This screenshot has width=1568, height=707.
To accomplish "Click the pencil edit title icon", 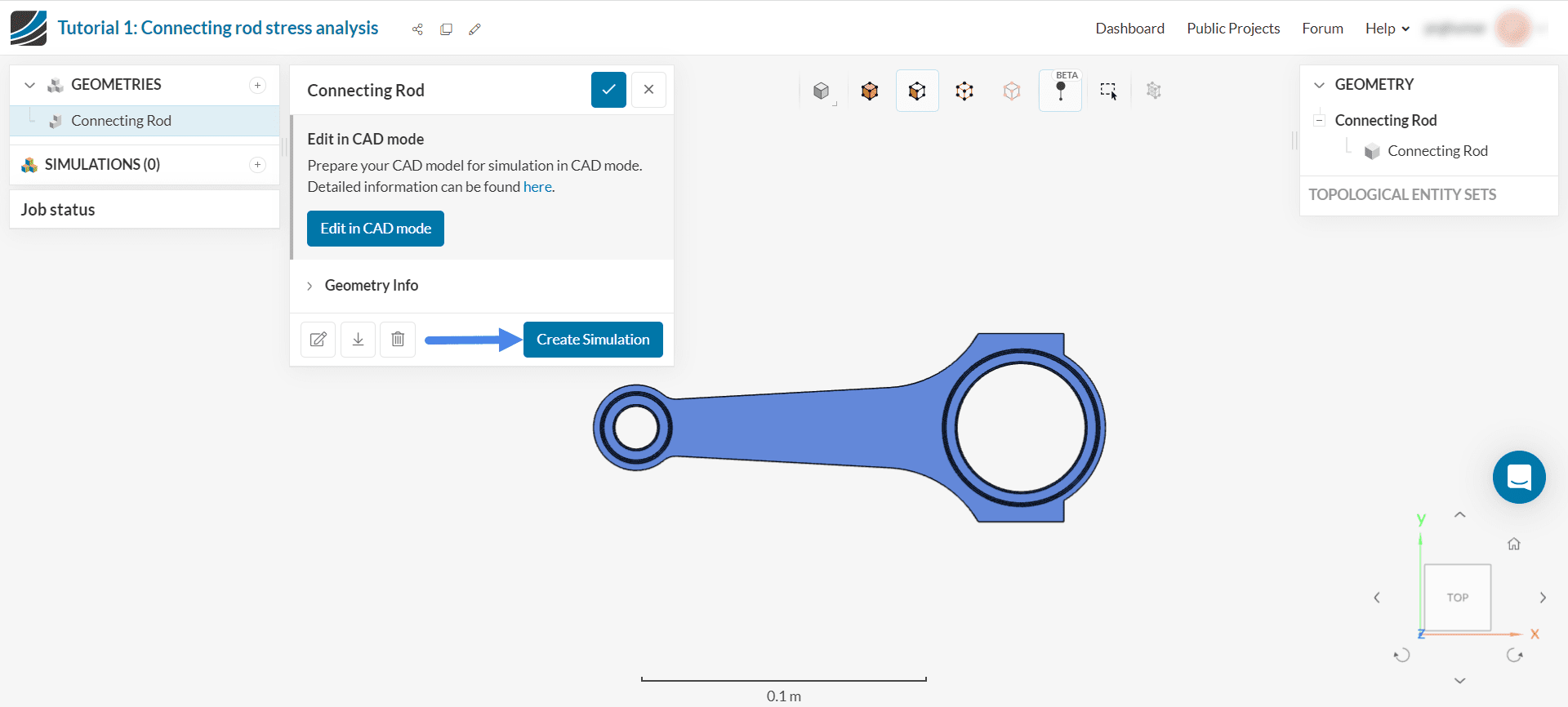I will point(474,29).
